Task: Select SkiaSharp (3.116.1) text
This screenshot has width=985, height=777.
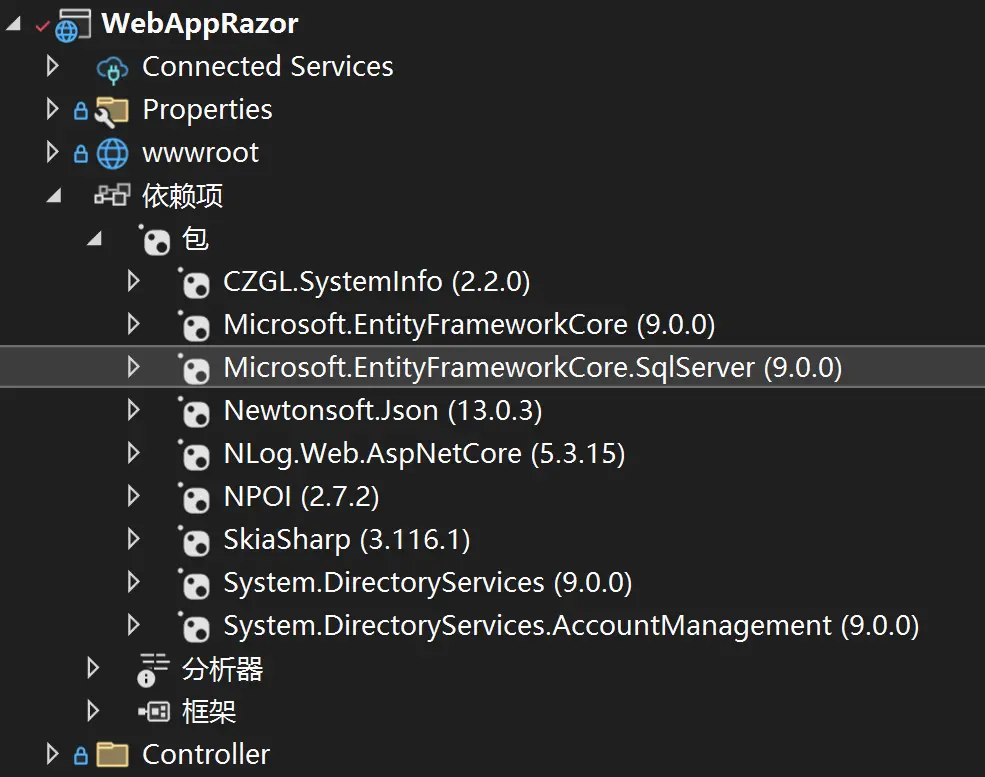Action: pos(347,540)
